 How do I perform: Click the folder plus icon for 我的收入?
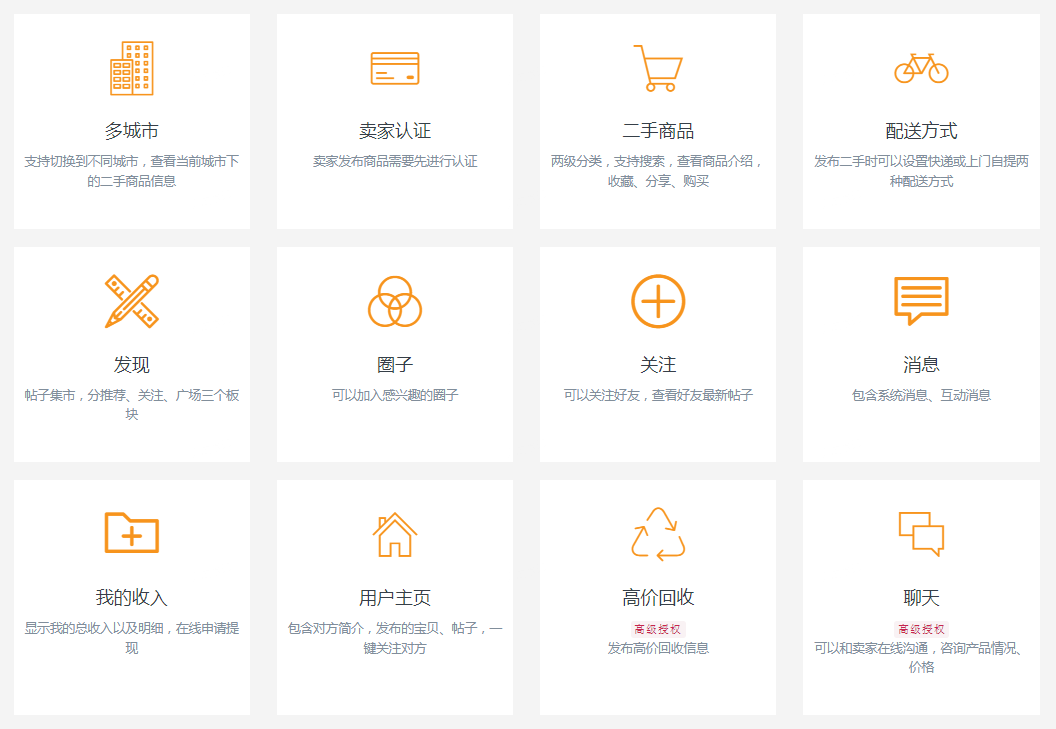point(131,533)
